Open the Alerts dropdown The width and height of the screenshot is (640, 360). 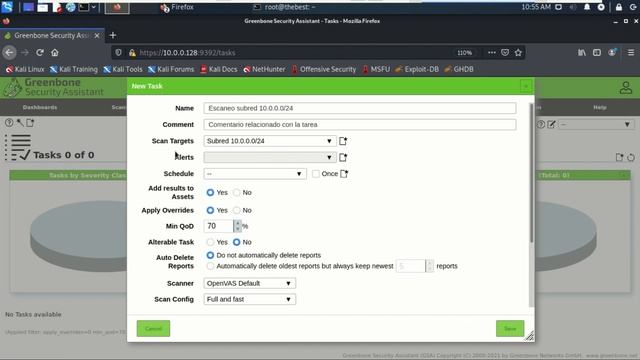(270, 157)
